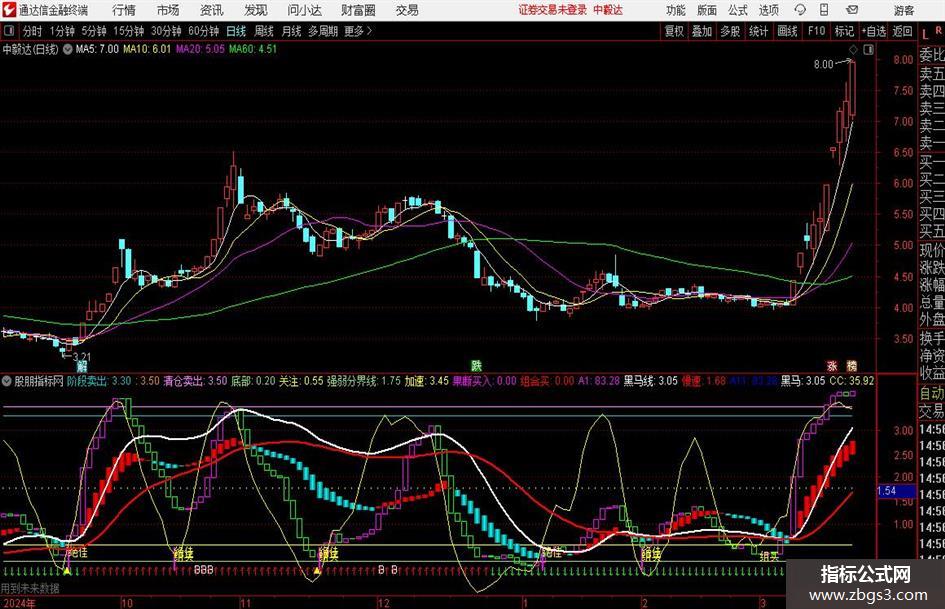Open F10 company info
This screenshot has width=945, height=609.
coord(817,31)
